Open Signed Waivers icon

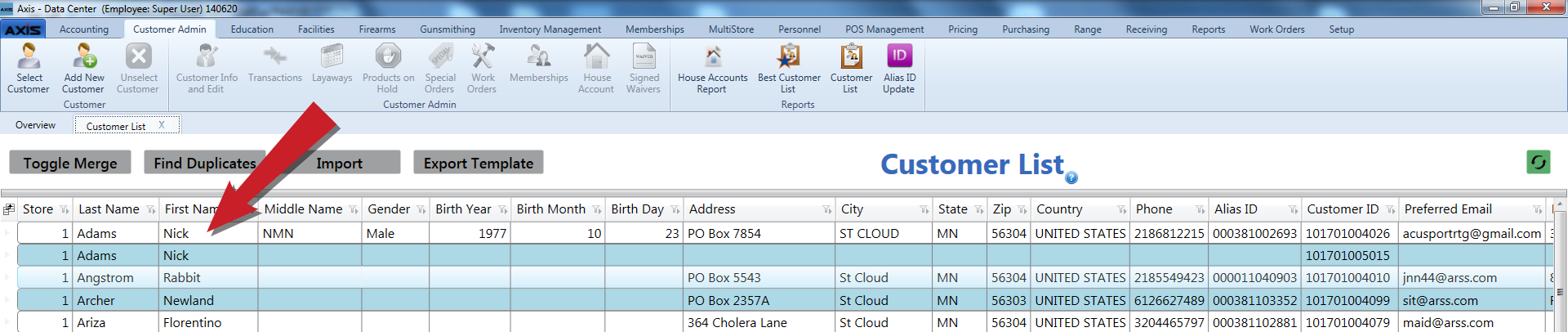pyautogui.click(x=644, y=68)
